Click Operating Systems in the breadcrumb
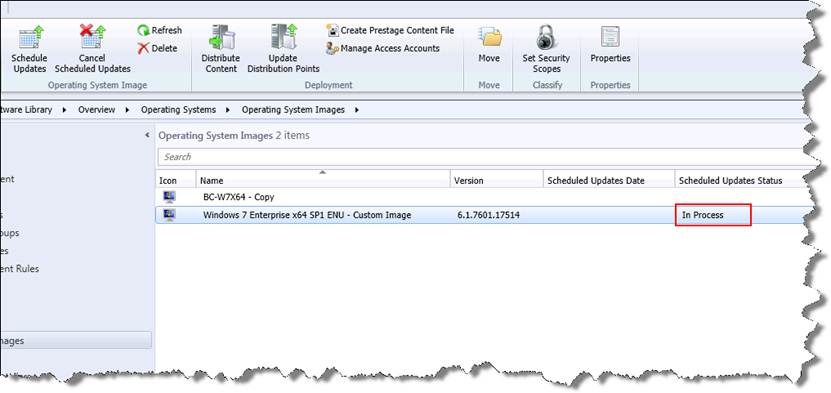The height and width of the screenshot is (393, 831). click(x=178, y=110)
